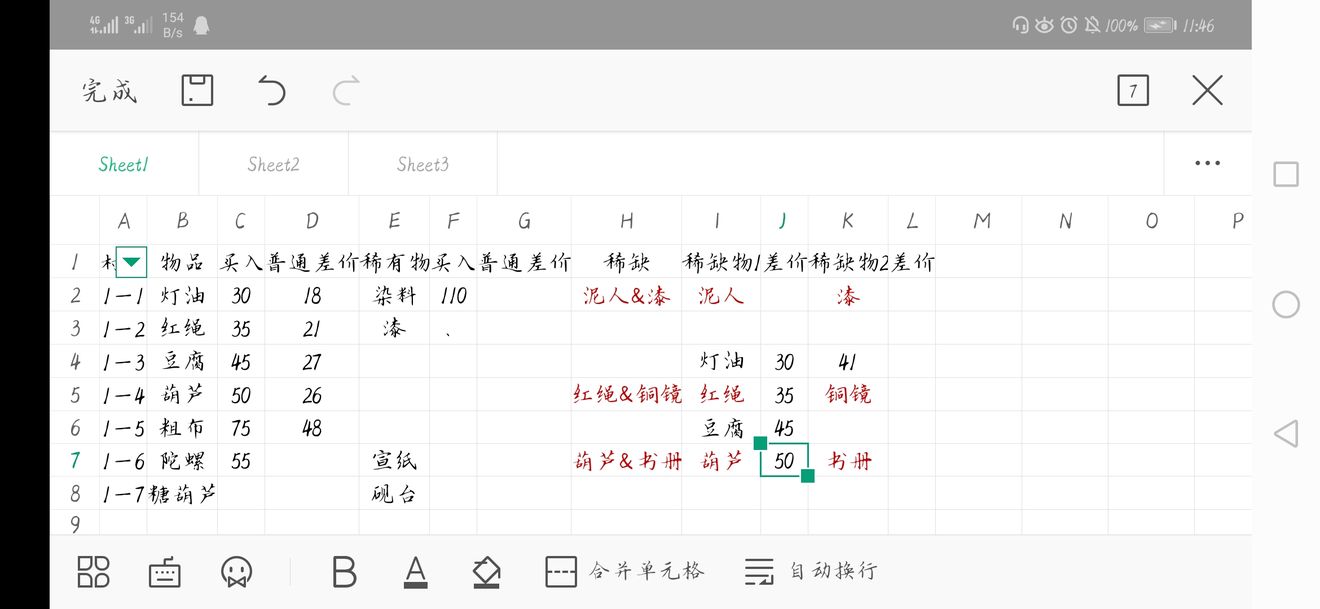The height and width of the screenshot is (609, 1320).
Task: Open the tools grid icon in bottom bar
Action: 93,572
